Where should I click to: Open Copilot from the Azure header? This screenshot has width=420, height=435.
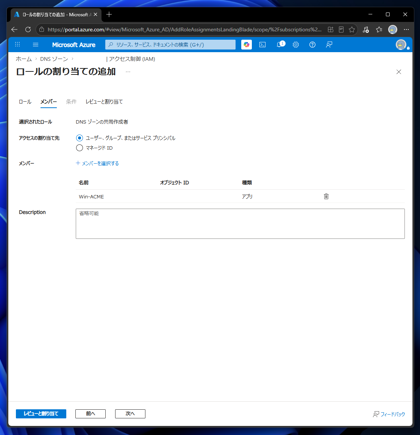(x=246, y=45)
